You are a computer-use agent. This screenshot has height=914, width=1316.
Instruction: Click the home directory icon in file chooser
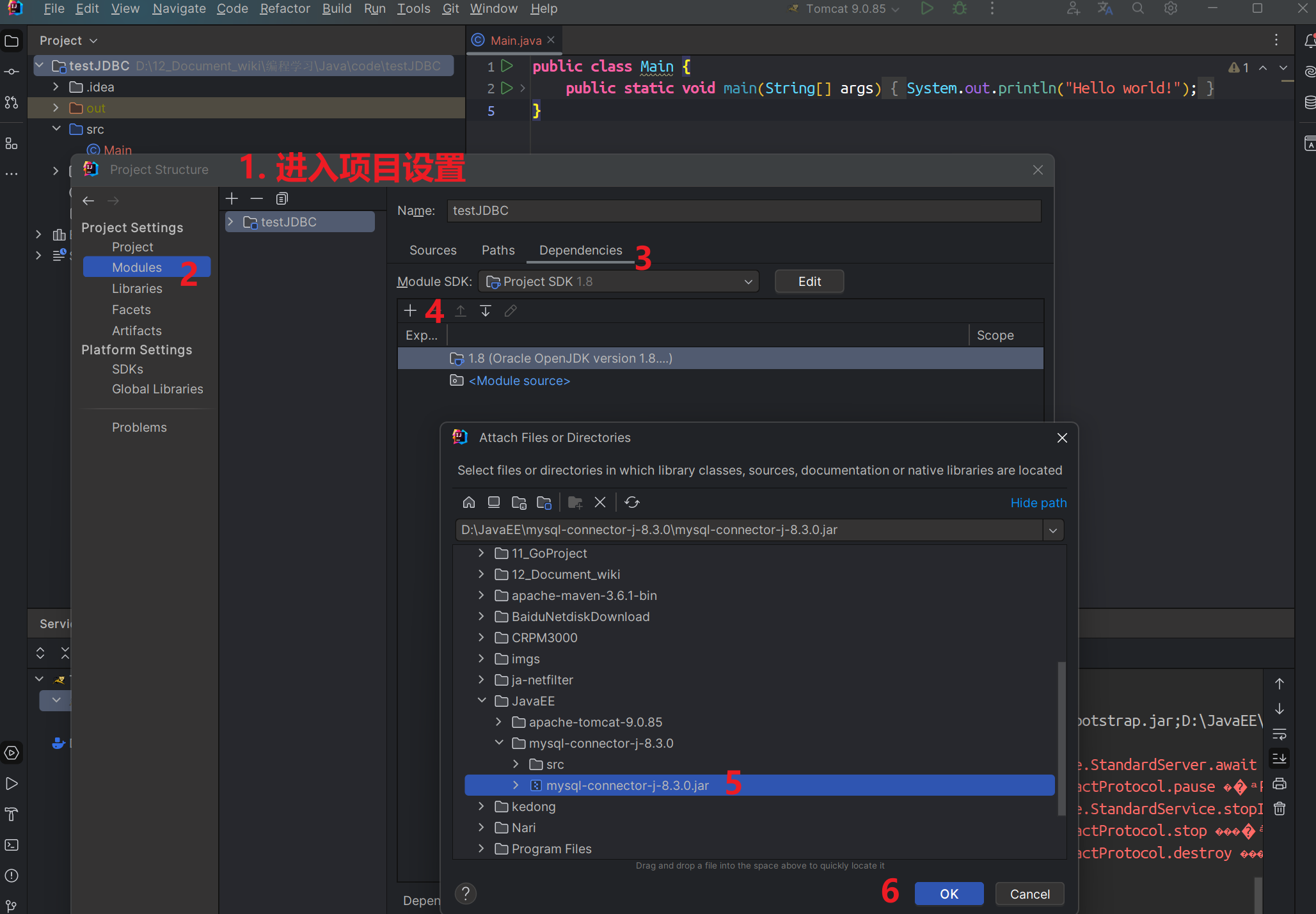tap(468, 503)
